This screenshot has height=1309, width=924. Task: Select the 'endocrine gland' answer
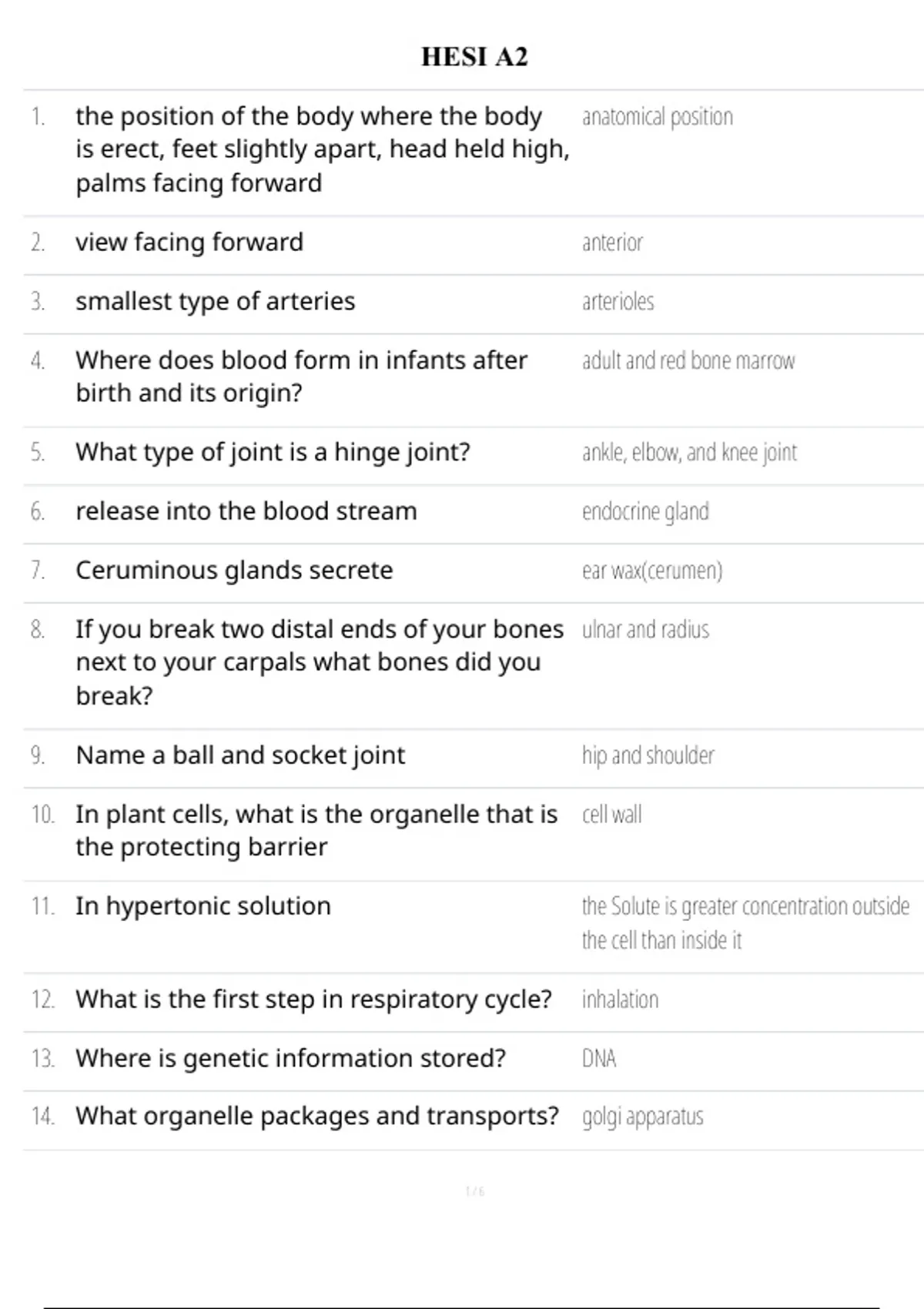pyautogui.click(x=645, y=511)
